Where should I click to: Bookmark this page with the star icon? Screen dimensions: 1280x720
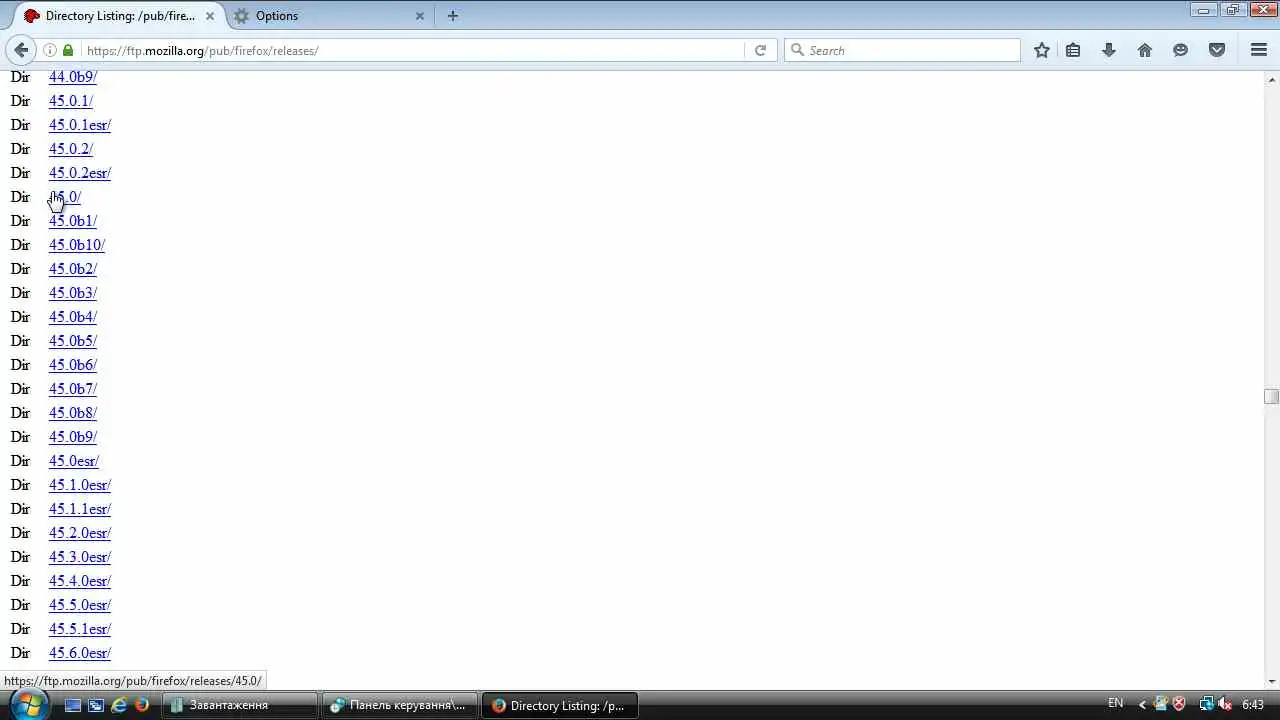pyautogui.click(x=1042, y=50)
